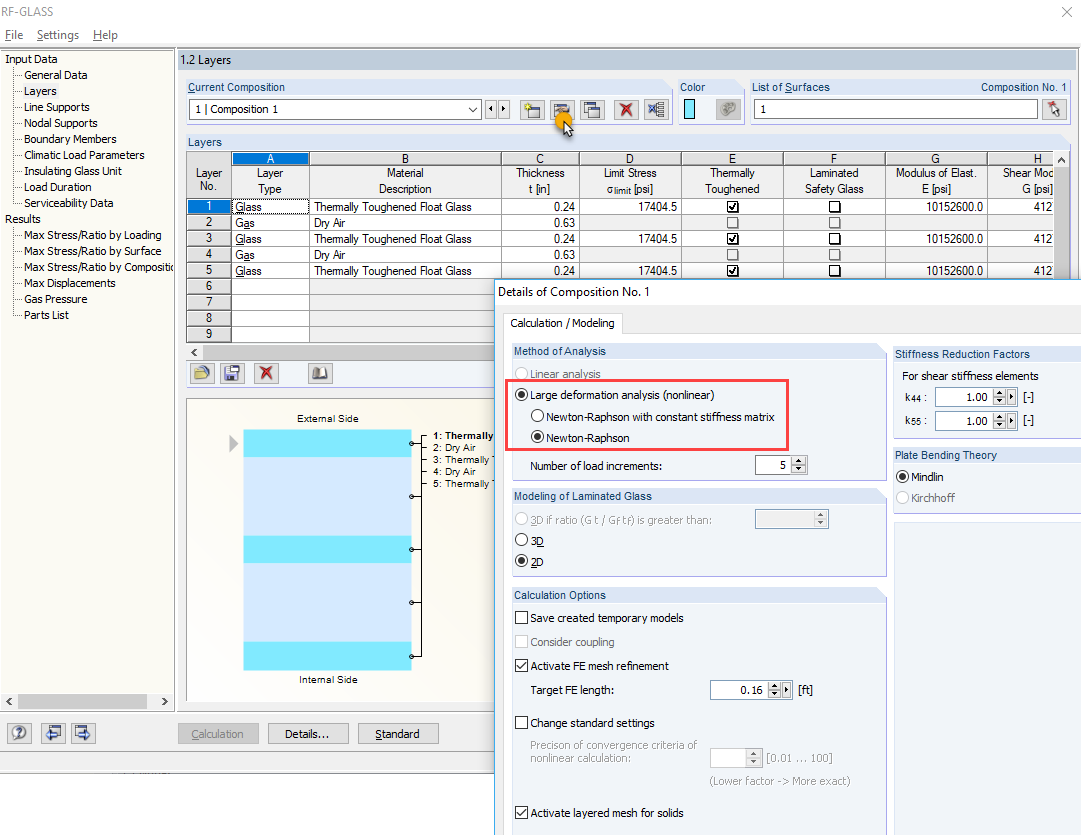This screenshot has width=1081, height=835.
Task: Increase number of load increments
Action: point(798,461)
